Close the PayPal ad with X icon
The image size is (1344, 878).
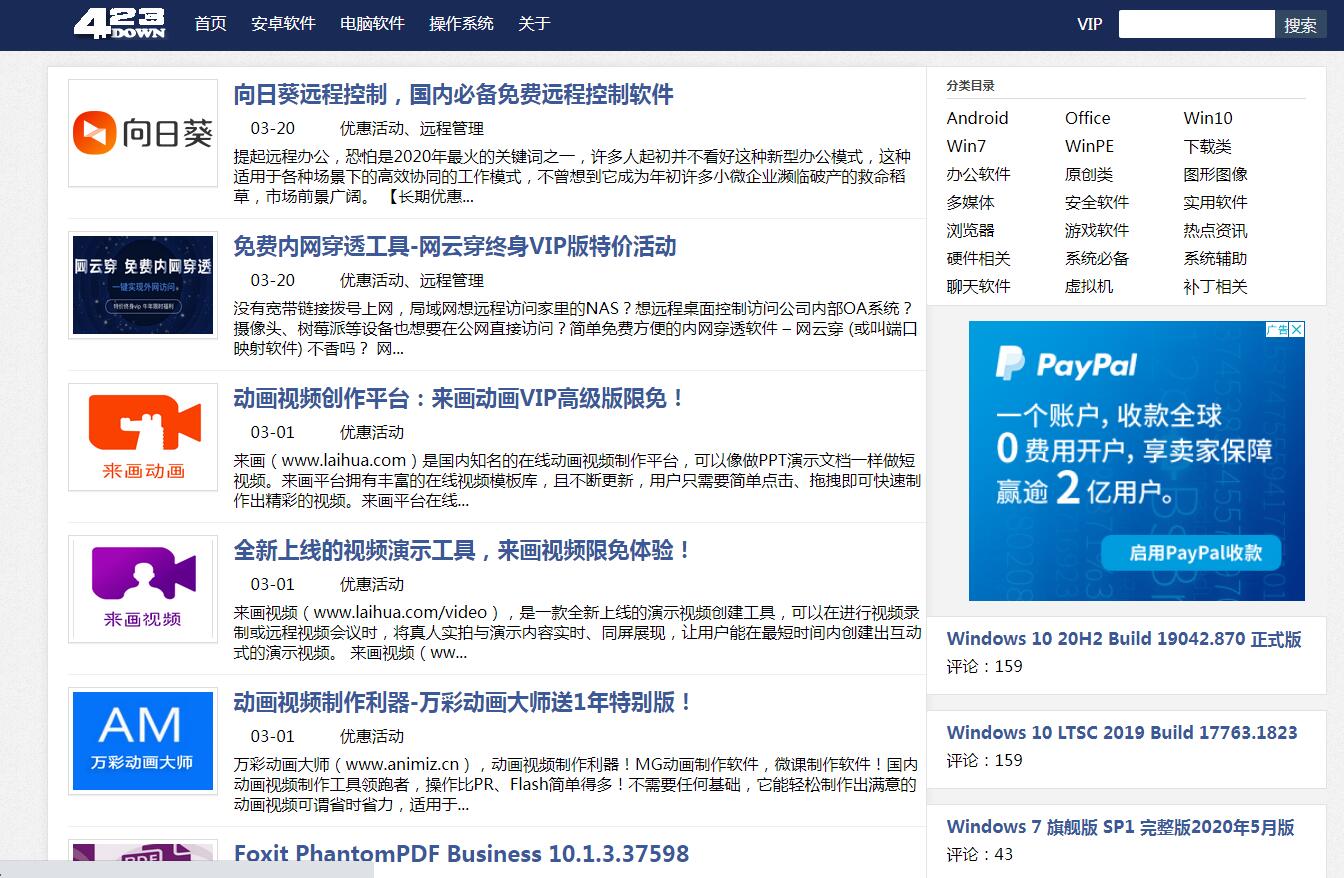(x=1297, y=329)
